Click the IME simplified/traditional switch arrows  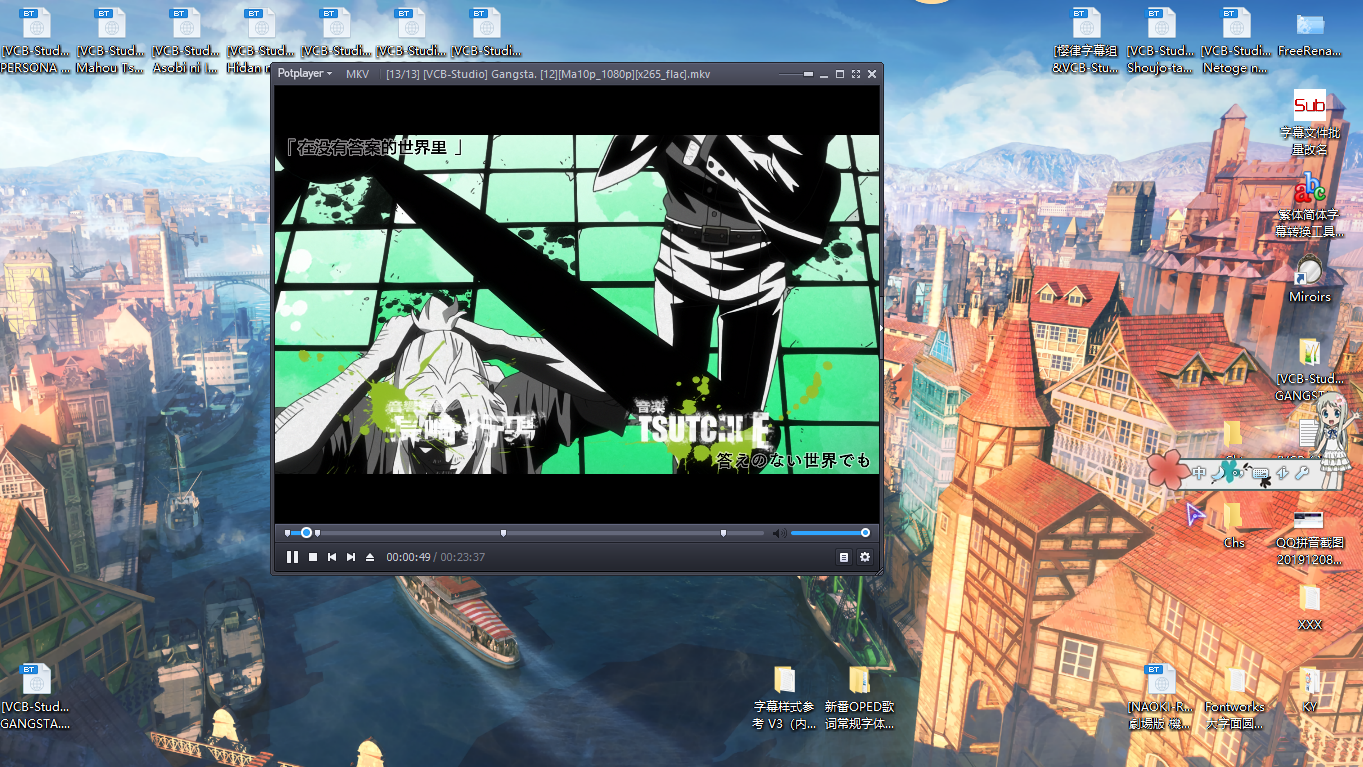point(1282,473)
